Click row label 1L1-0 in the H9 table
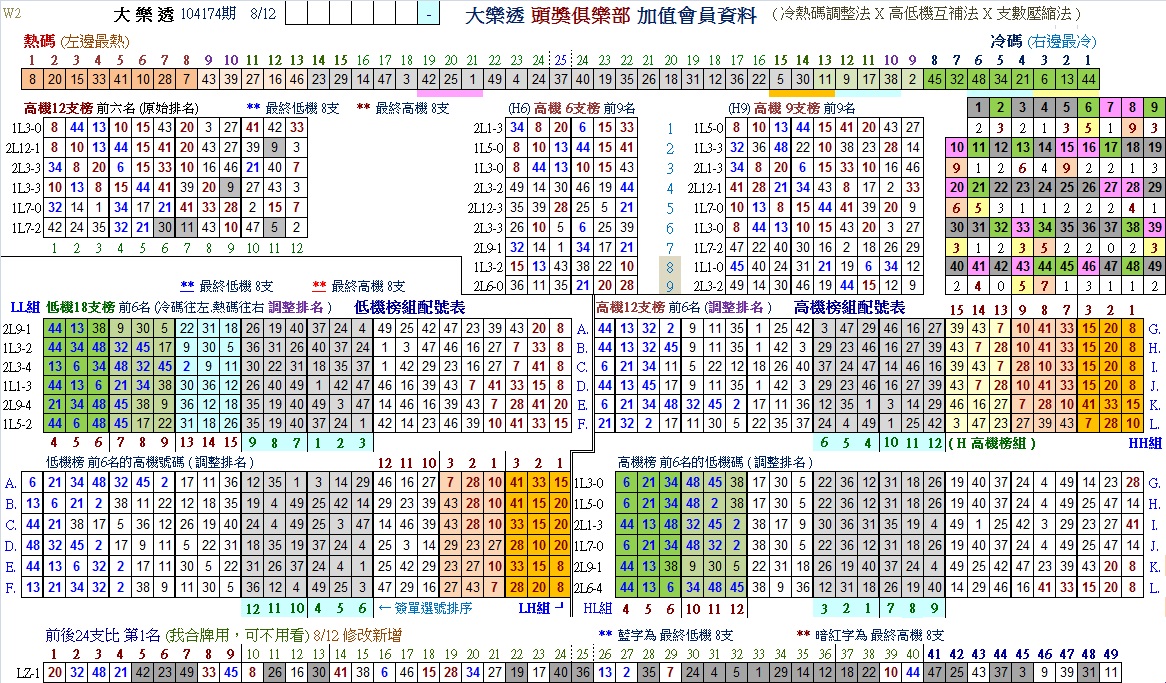1166x683 pixels. (708, 266)
